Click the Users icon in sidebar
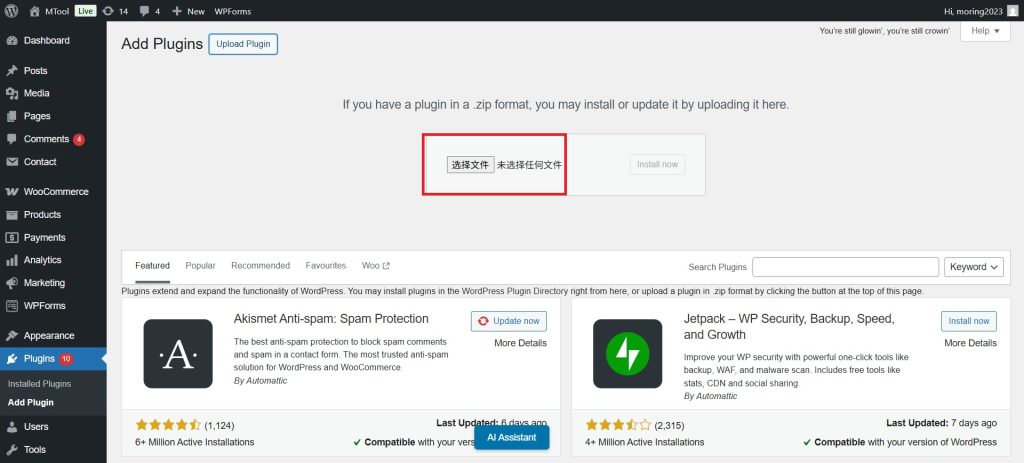The image size is (1024, 463). (x=12, y=426)
